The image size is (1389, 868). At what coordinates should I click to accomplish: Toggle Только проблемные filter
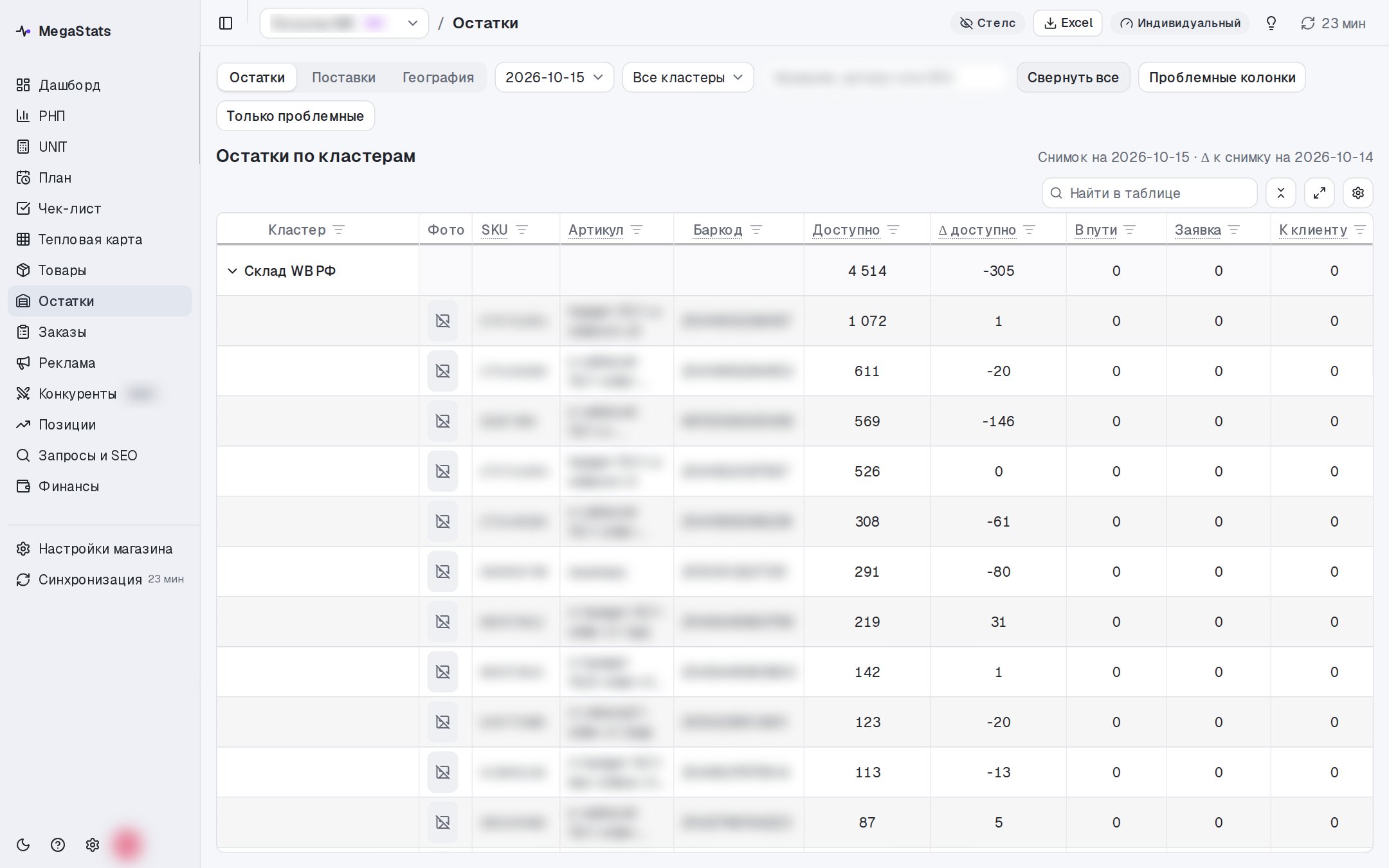coord(295,116)
